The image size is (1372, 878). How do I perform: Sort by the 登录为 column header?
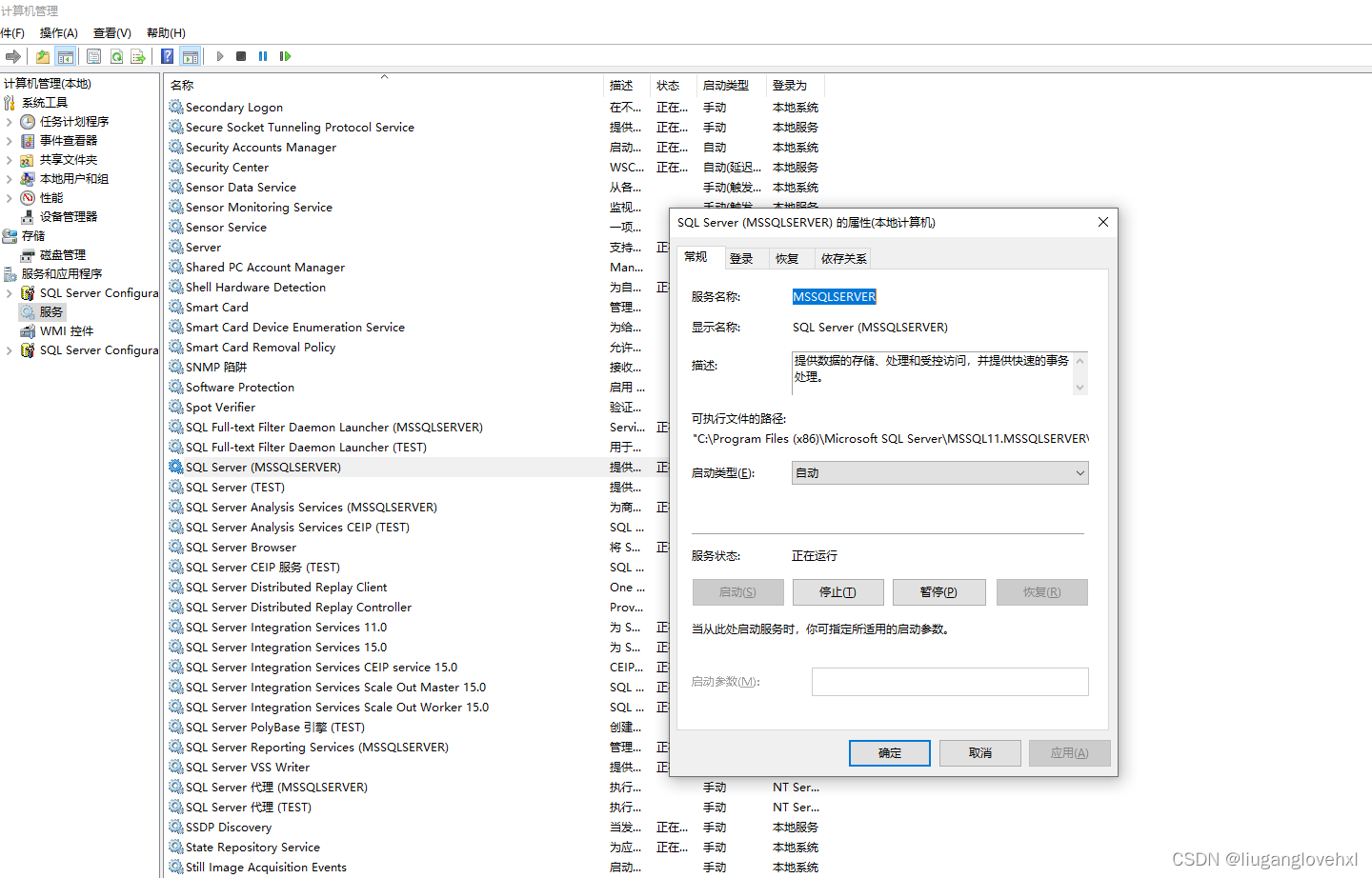[x=796, y=86]
